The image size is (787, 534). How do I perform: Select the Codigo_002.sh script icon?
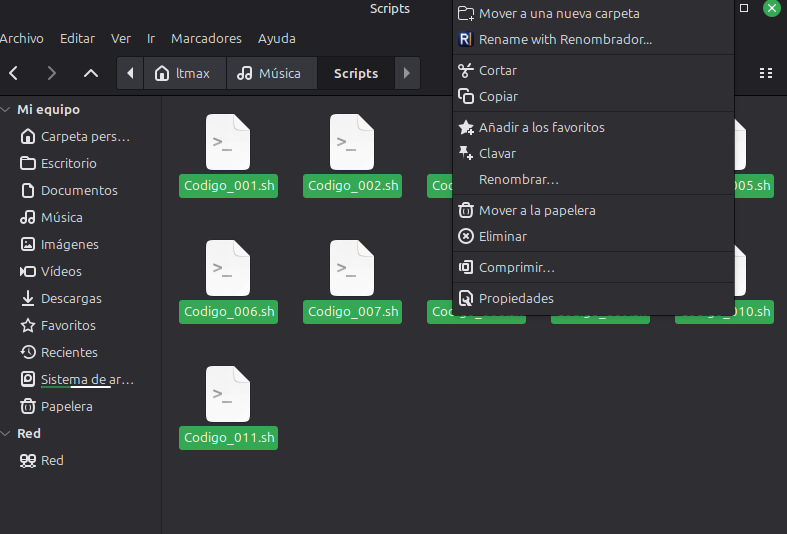click(352, 142)
